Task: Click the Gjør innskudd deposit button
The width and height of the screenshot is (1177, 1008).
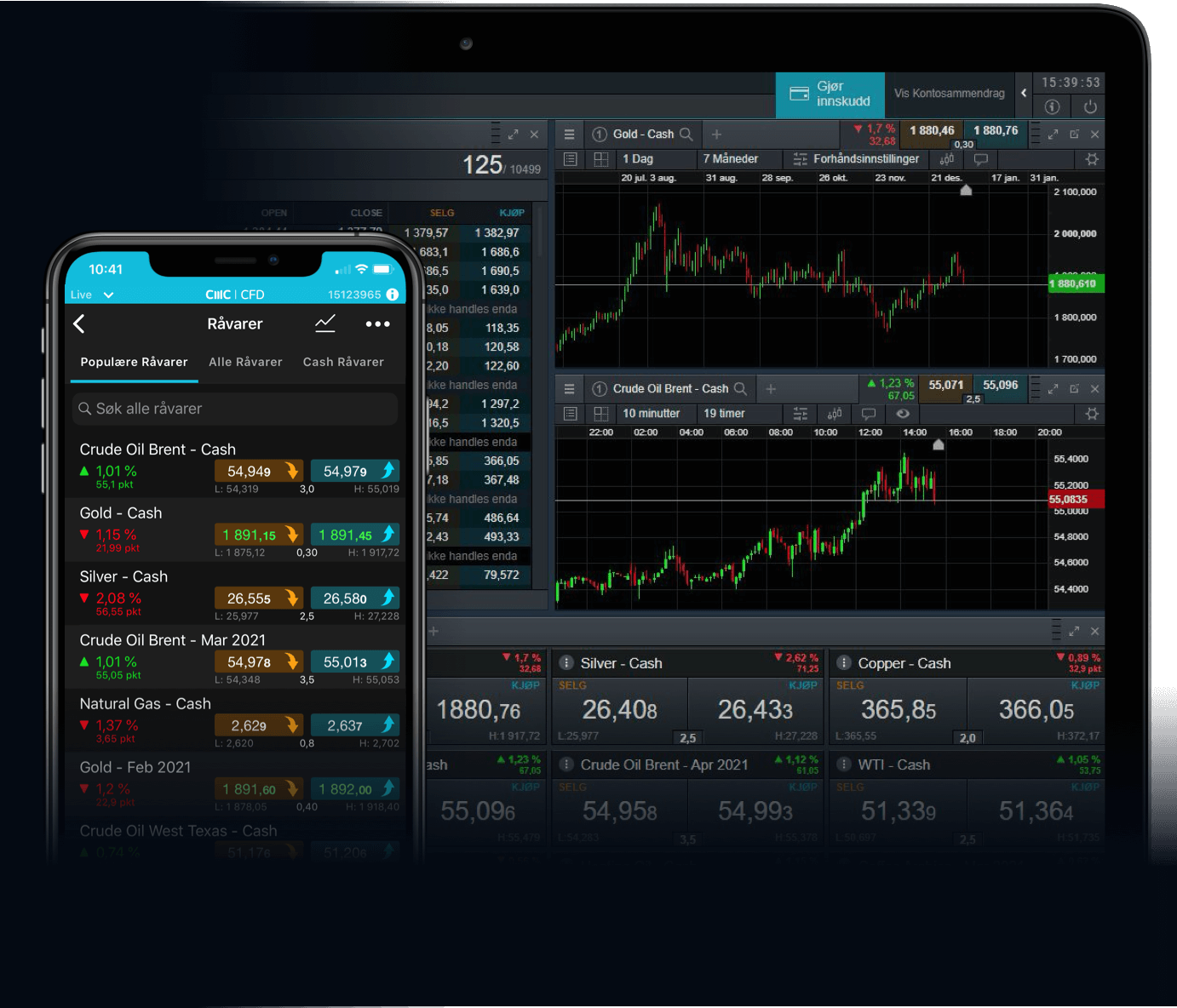Action: (x=830, y=94)
